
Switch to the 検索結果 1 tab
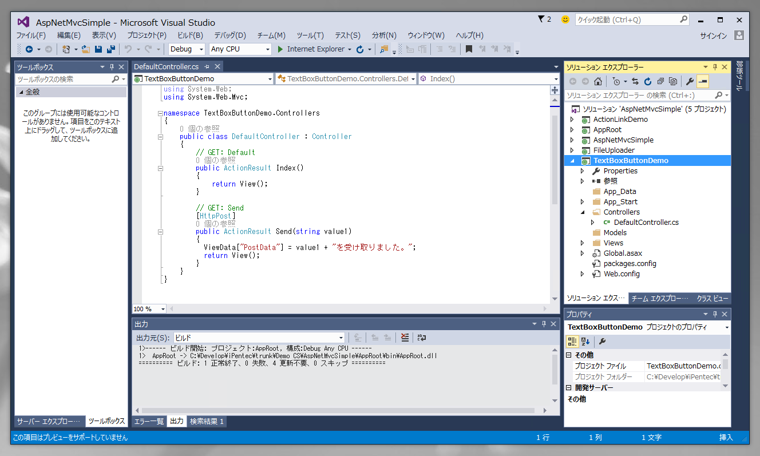pos(206,421)
